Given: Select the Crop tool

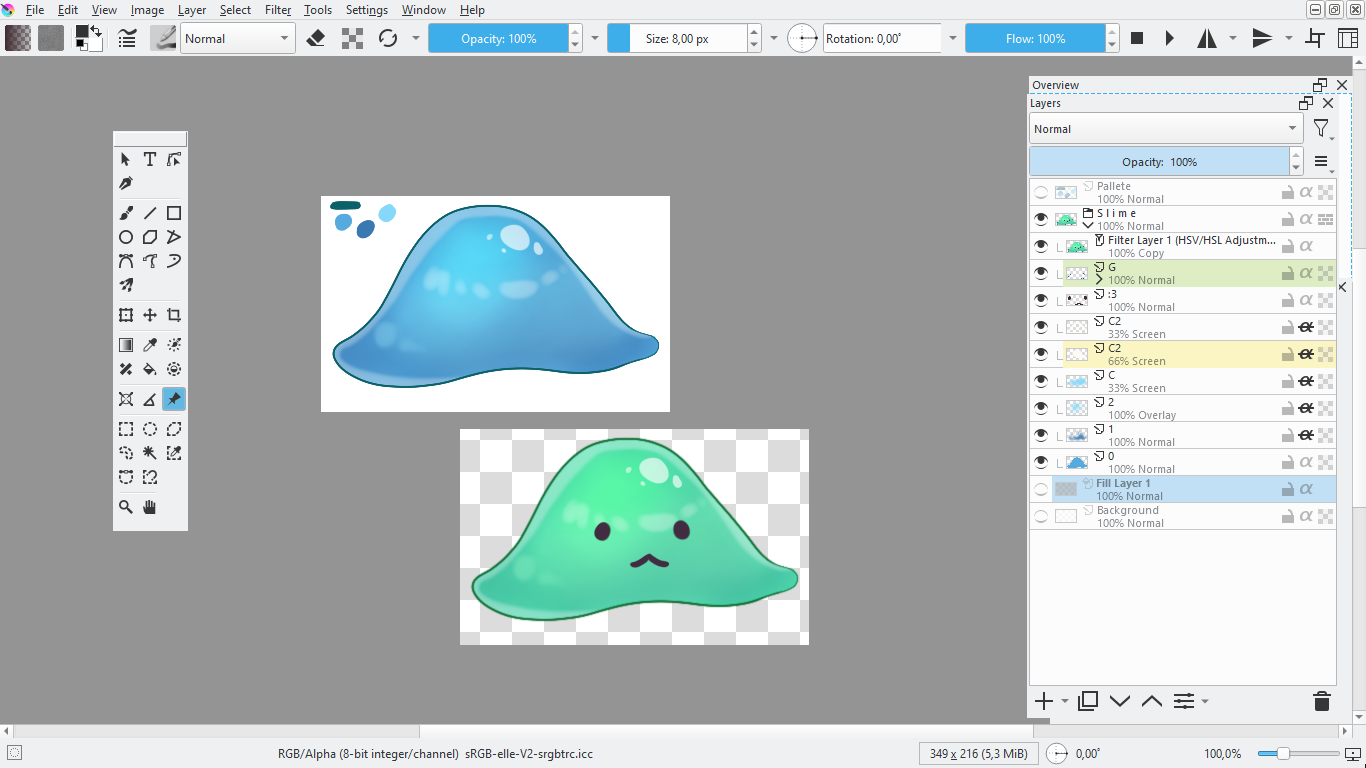Looking at the screenshot, I should pos(174,315).
